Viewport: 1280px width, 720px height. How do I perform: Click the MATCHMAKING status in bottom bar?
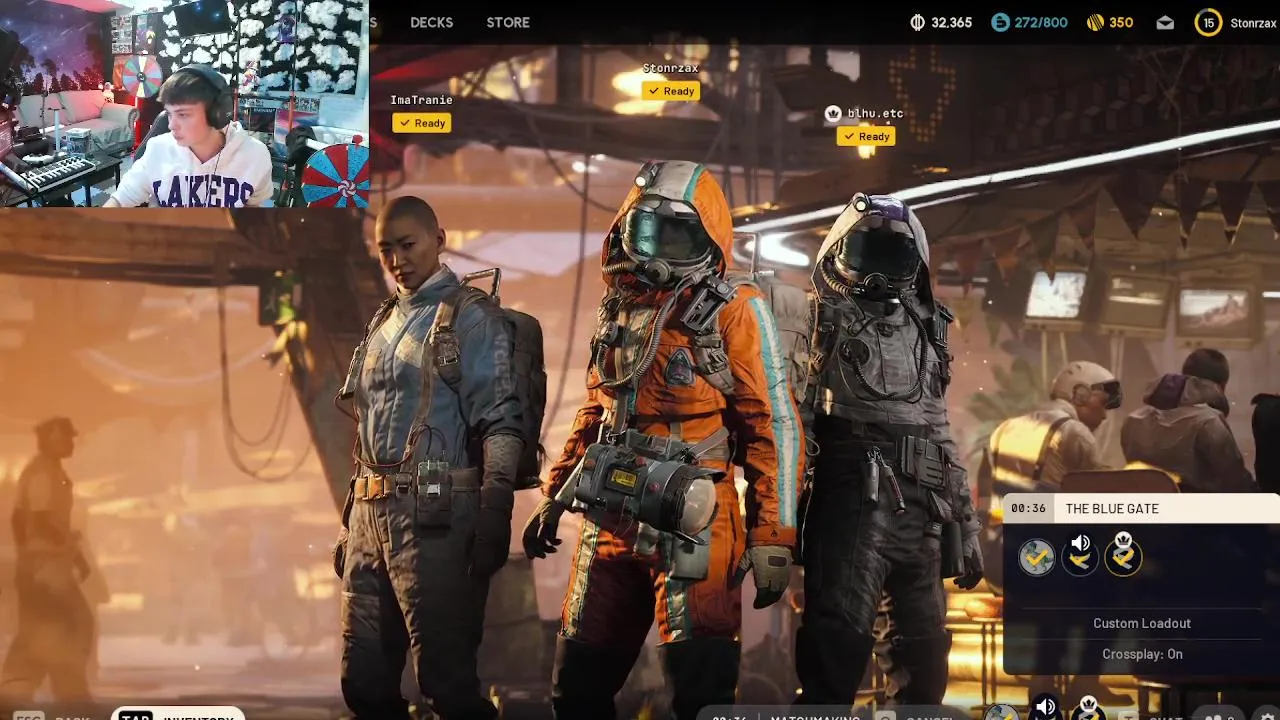(x=815, y=716)
